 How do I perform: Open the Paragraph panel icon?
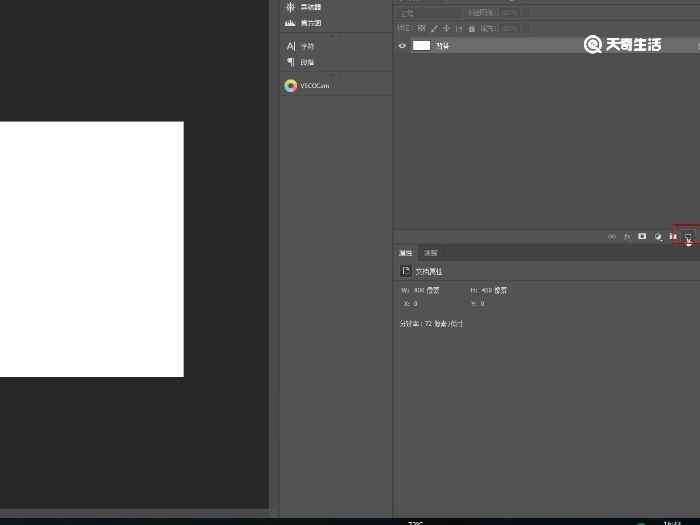(291, 62)
